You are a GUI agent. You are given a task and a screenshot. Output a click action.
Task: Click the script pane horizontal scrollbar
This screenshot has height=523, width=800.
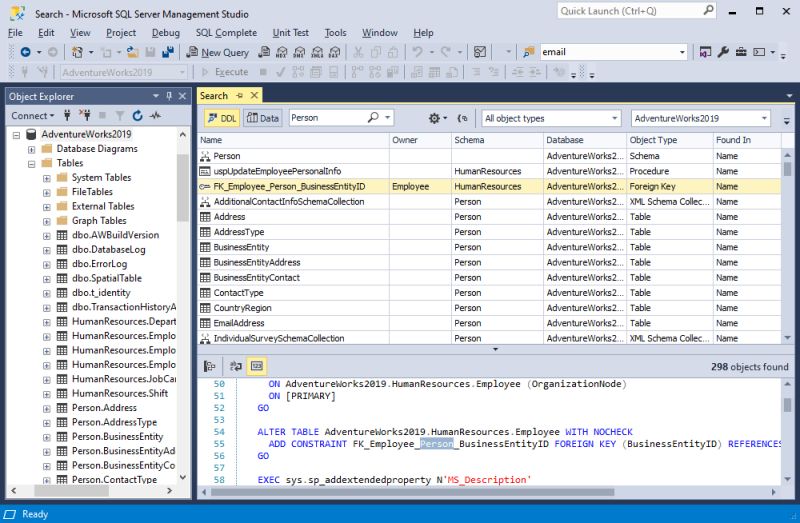pos(412,492)
